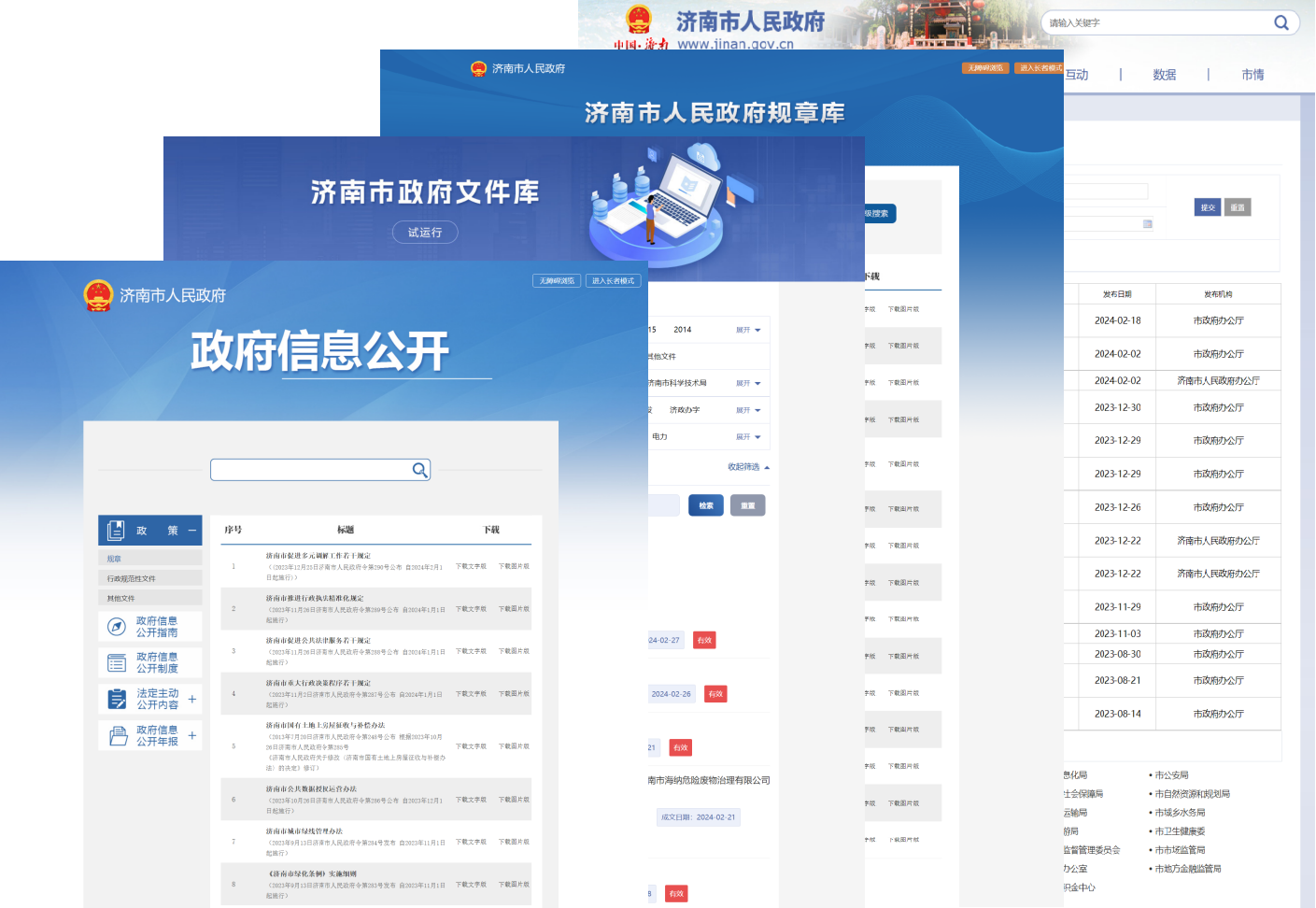This screenshot has height=908, width=1316.
Task: Click the compass icon for 政府信息公开指南
Action: click(x=117, y=627)
